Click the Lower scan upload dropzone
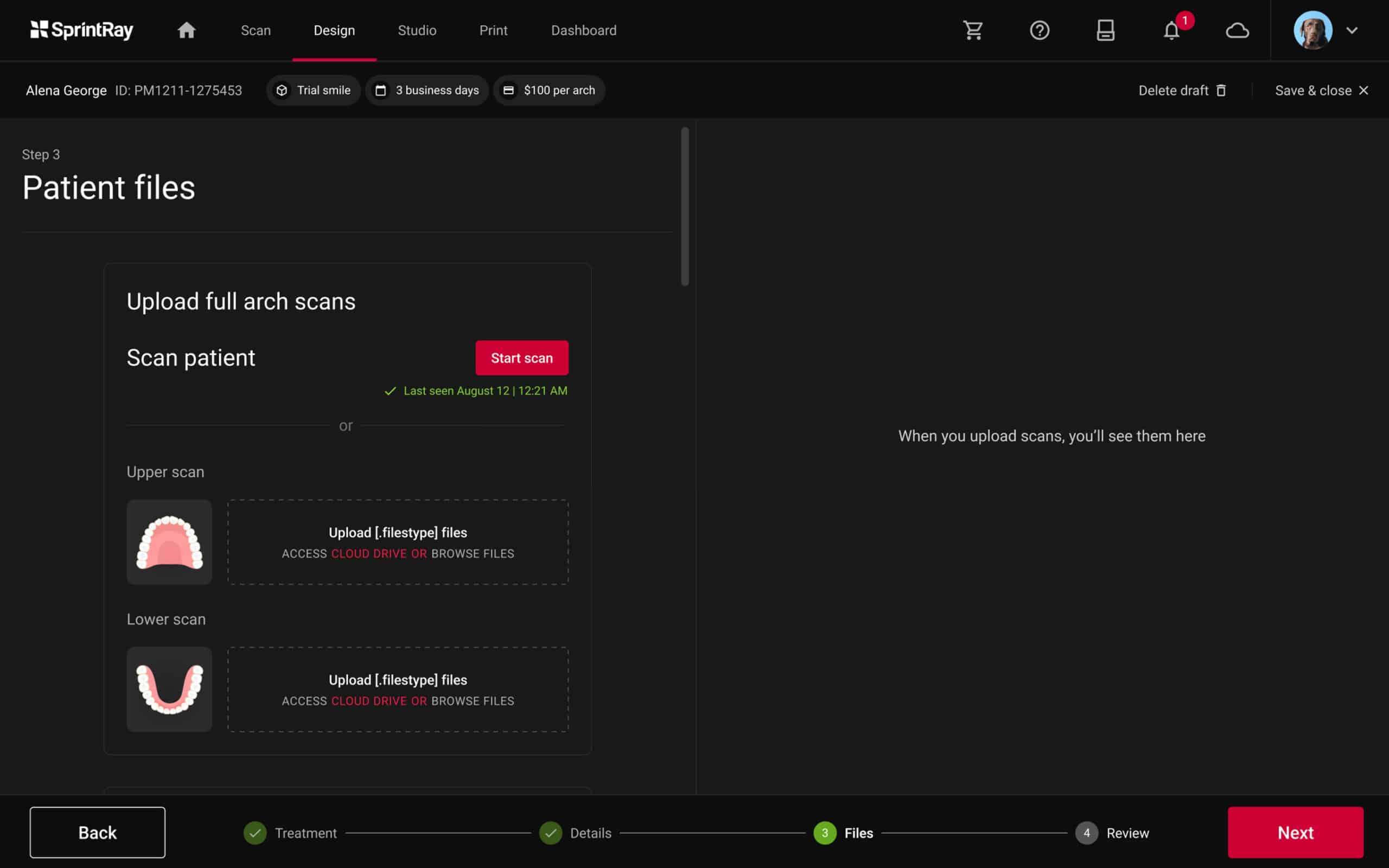 coord(398,689)
